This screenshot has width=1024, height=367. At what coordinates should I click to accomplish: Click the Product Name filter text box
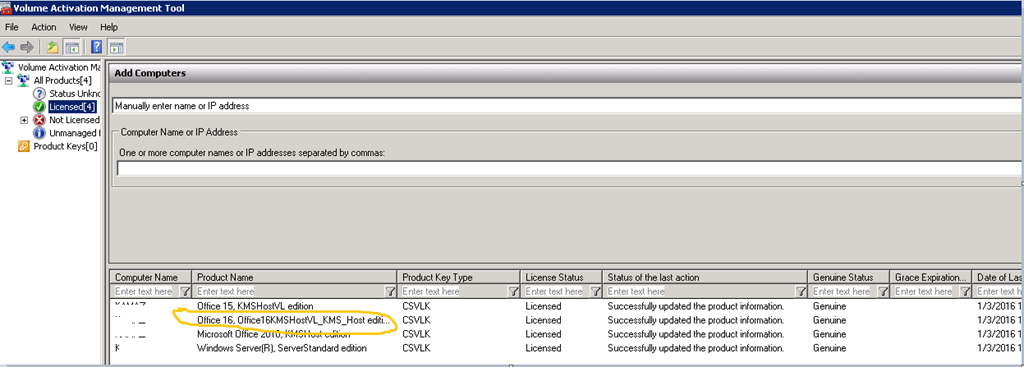tap(289, 291)
